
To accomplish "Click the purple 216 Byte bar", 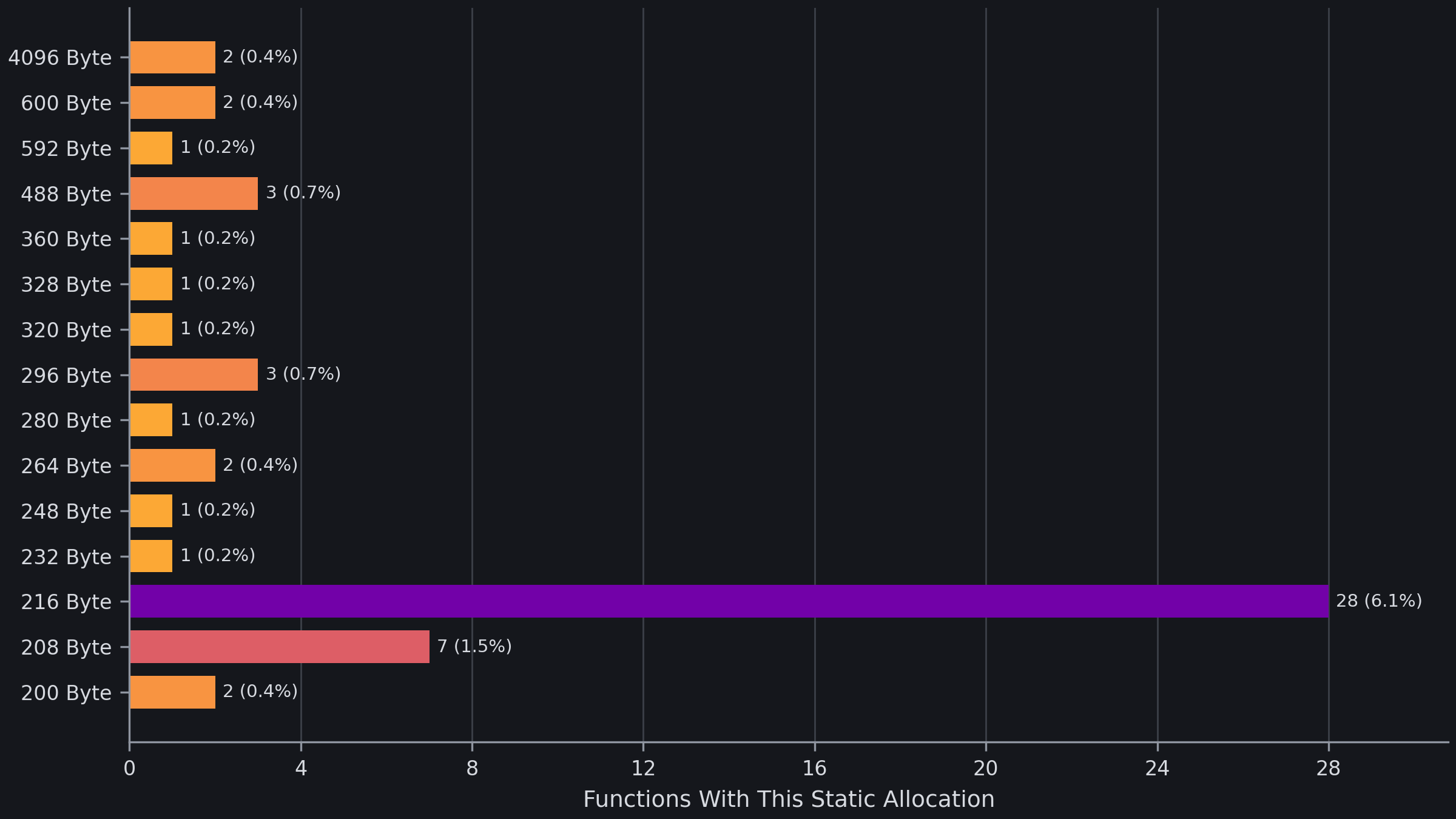I will click(729, 601).
